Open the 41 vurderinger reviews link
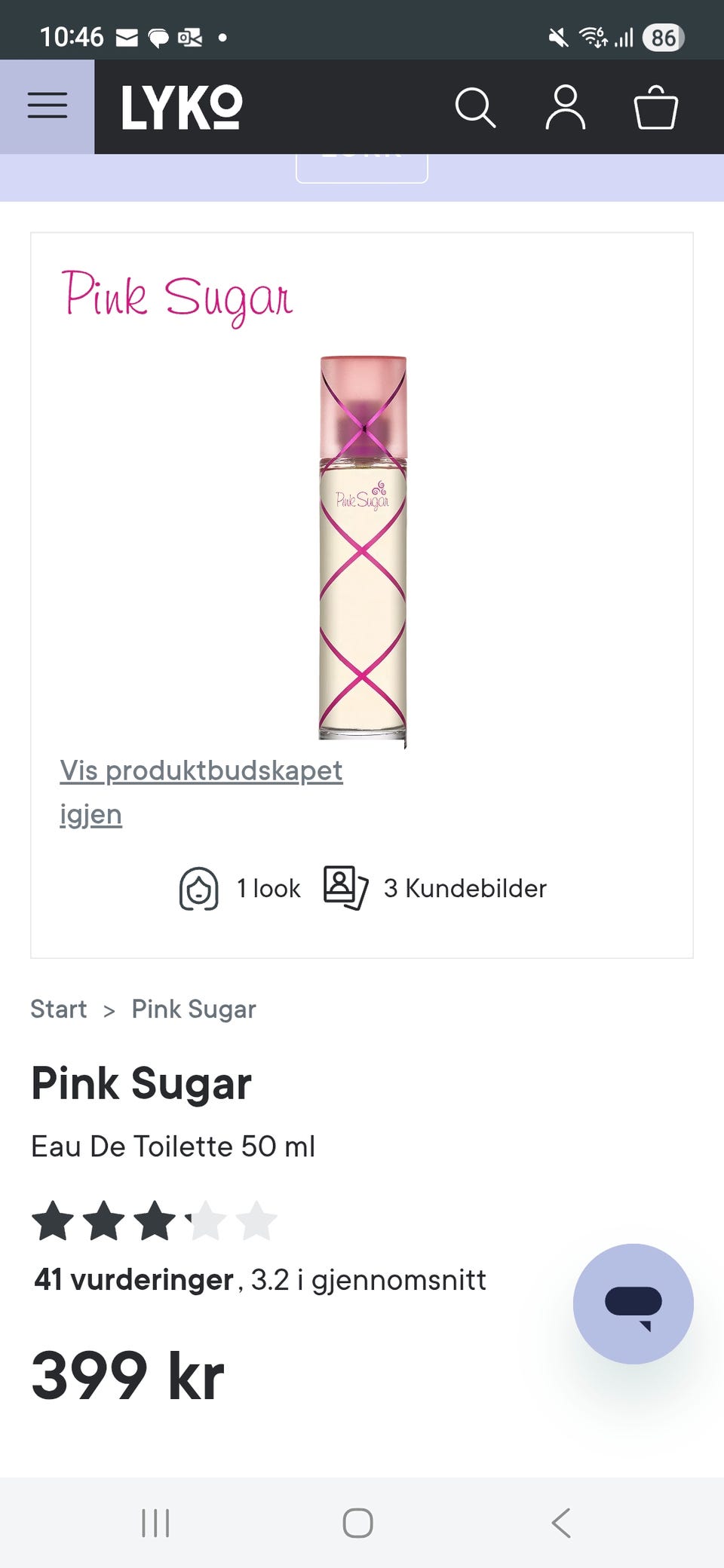This screenshot has height=1568, width=724. 134,1279
